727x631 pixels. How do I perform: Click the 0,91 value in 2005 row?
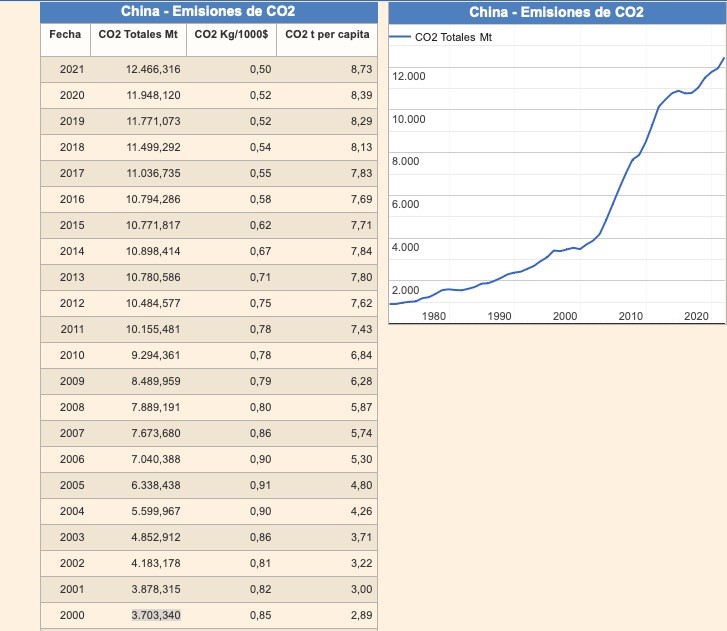click(x=260, y=485)
